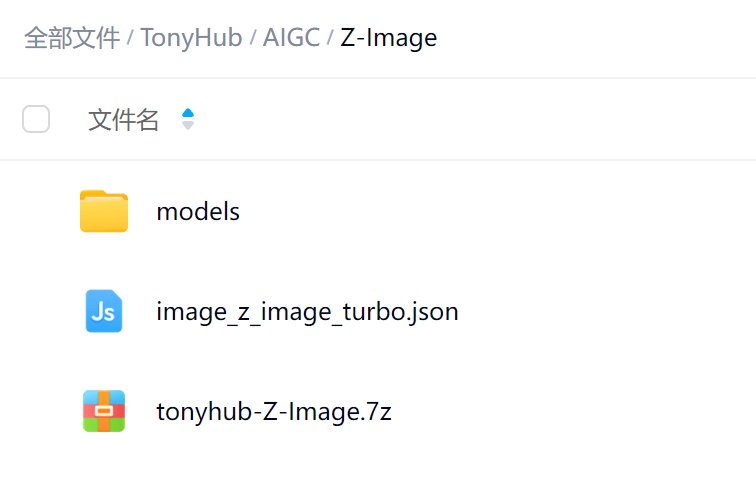
Task: Navigate to the TonyHub breadcrumb folder
Action: 191,38
